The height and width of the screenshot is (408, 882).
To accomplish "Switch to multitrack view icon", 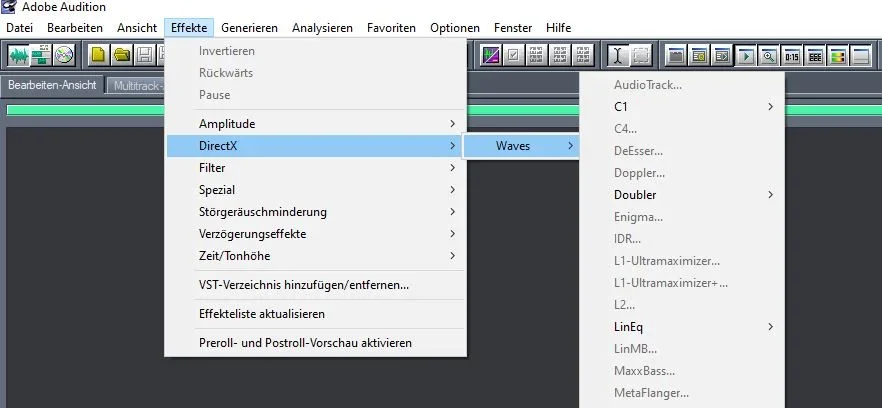I will click(41, 55).
